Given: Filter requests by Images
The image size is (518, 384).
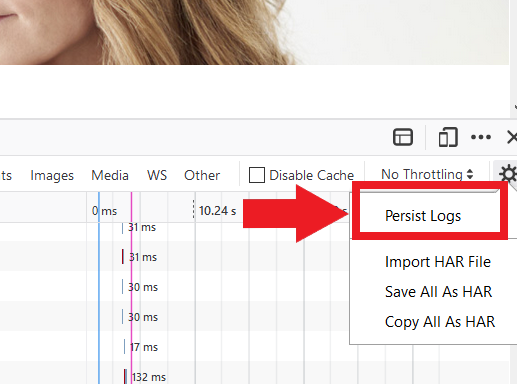Looking at the screenshot, I should (x=52, y=175).
